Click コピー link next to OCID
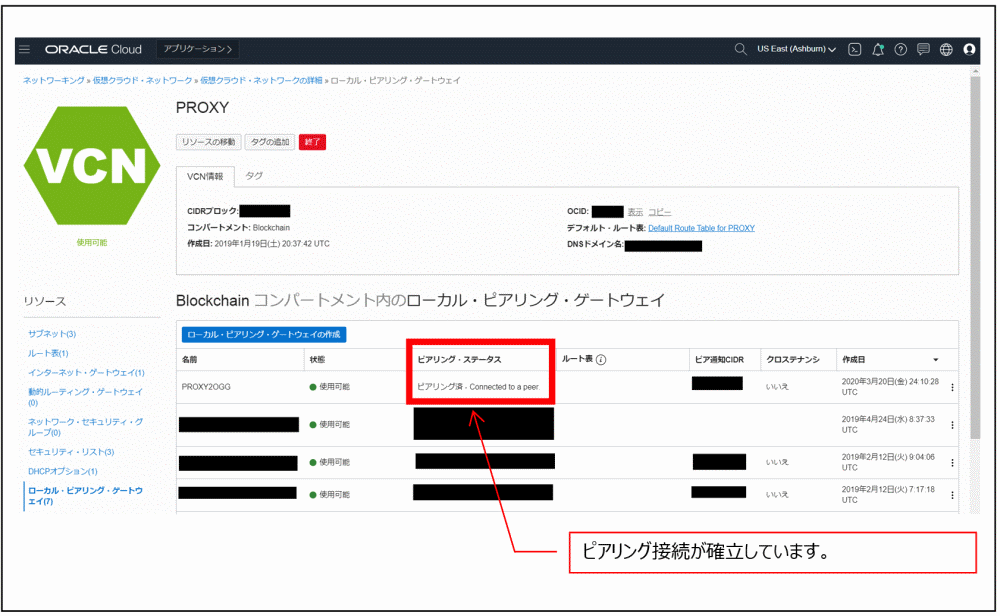 [659, 212]
